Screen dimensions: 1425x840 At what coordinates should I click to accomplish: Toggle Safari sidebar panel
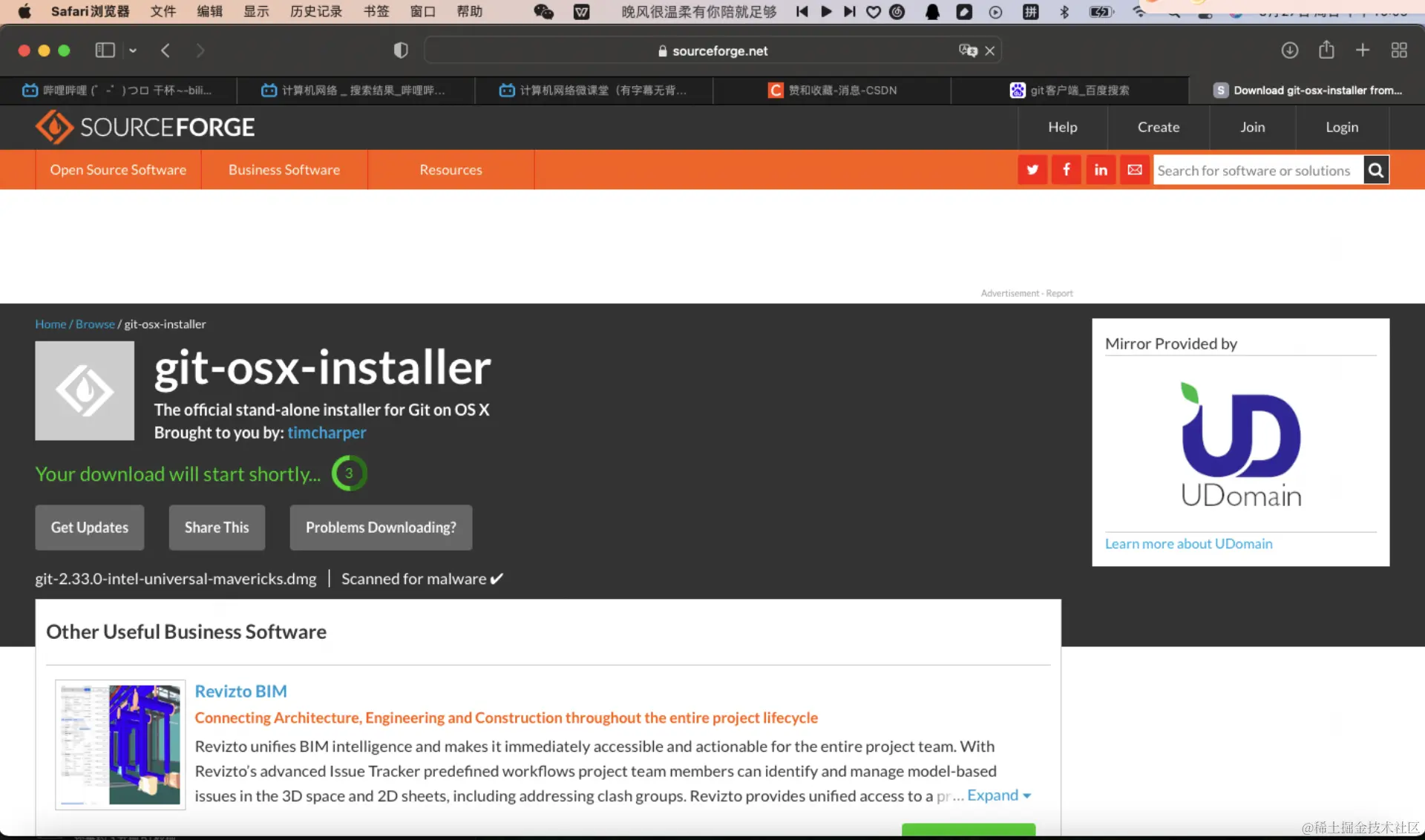coord(105,50)
